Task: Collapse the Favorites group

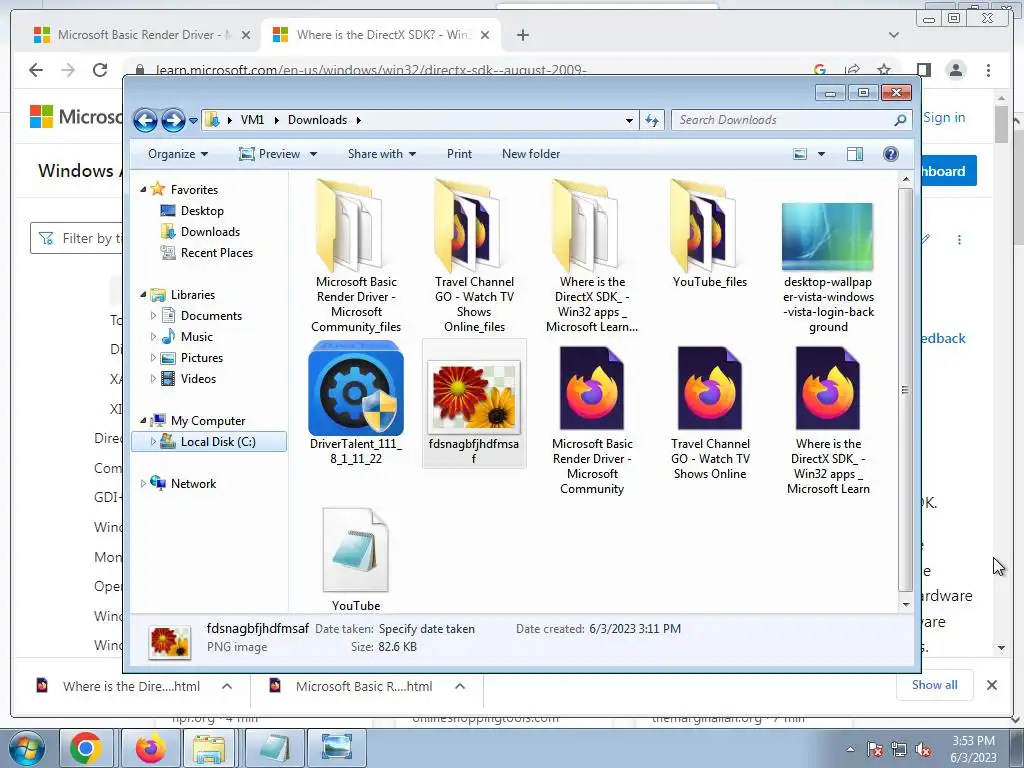Action: click(x=143, y=189)
